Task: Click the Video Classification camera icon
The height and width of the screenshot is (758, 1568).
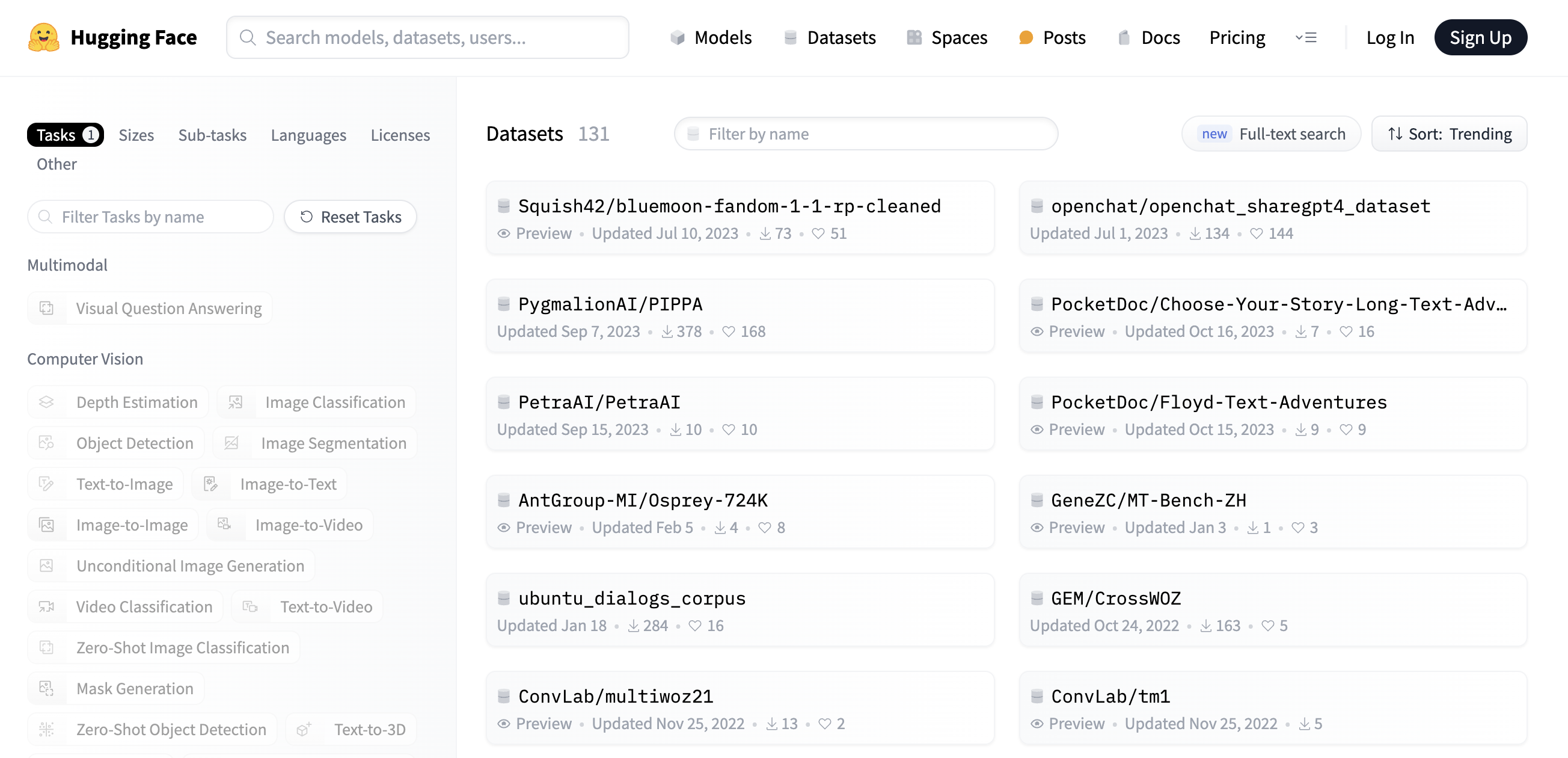Action: [x=47, y=606]
